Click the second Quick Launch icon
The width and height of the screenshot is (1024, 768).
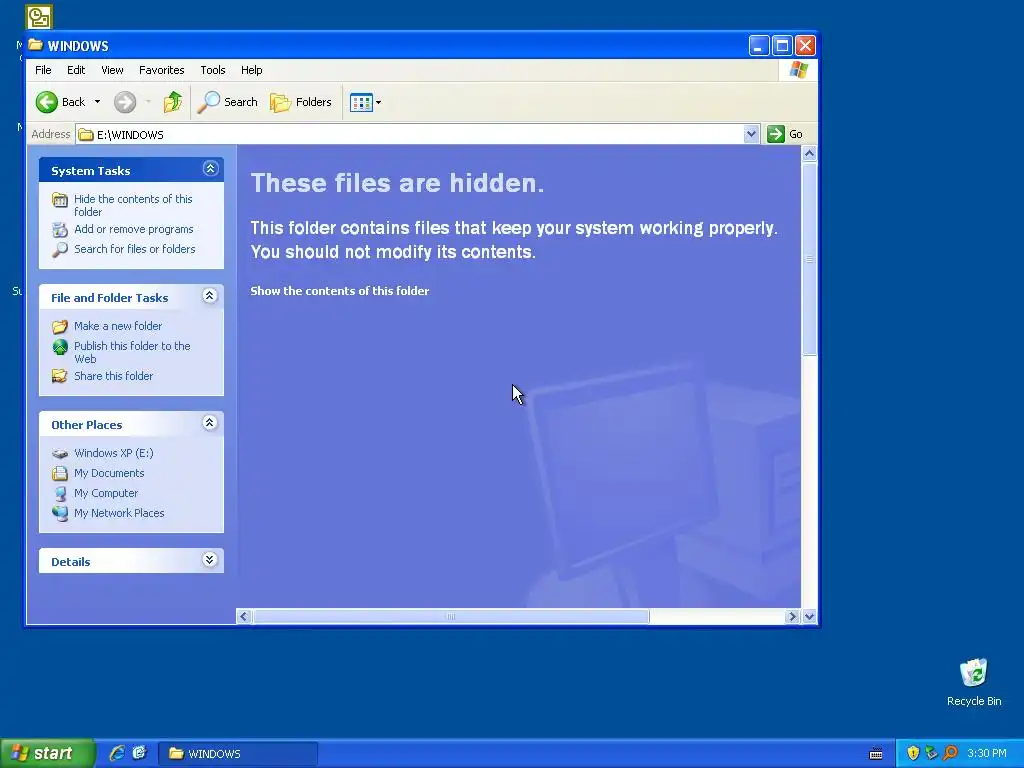[139, 753]
